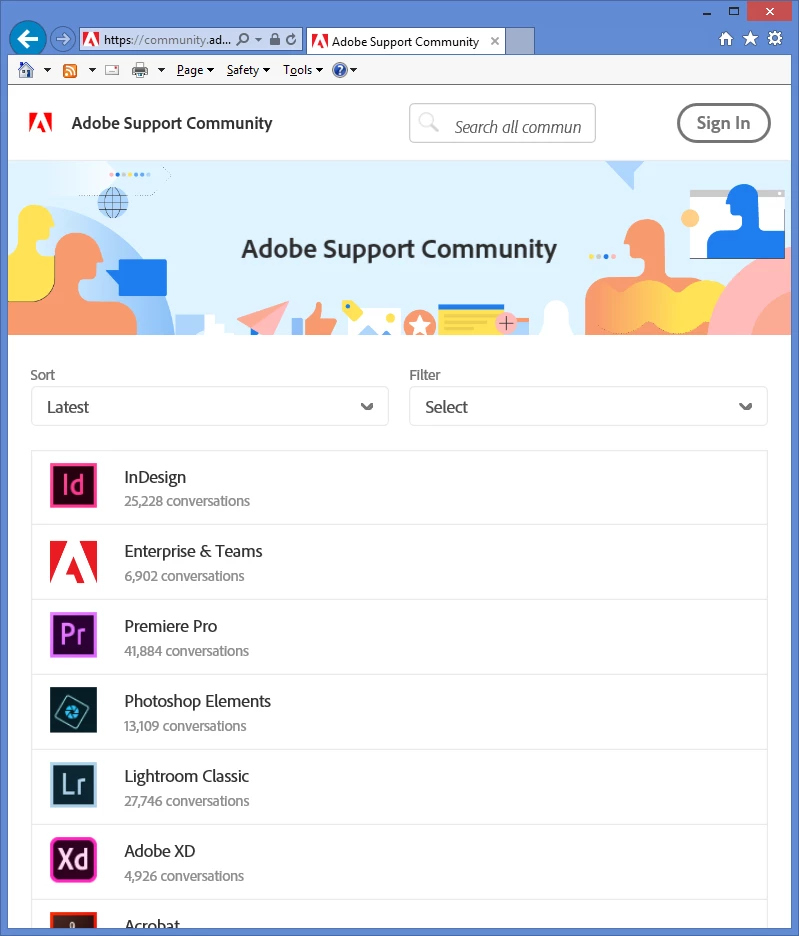Open the Lightroom Classic community
This screenshot has width=799, height=936.
(x=186, y=776)
